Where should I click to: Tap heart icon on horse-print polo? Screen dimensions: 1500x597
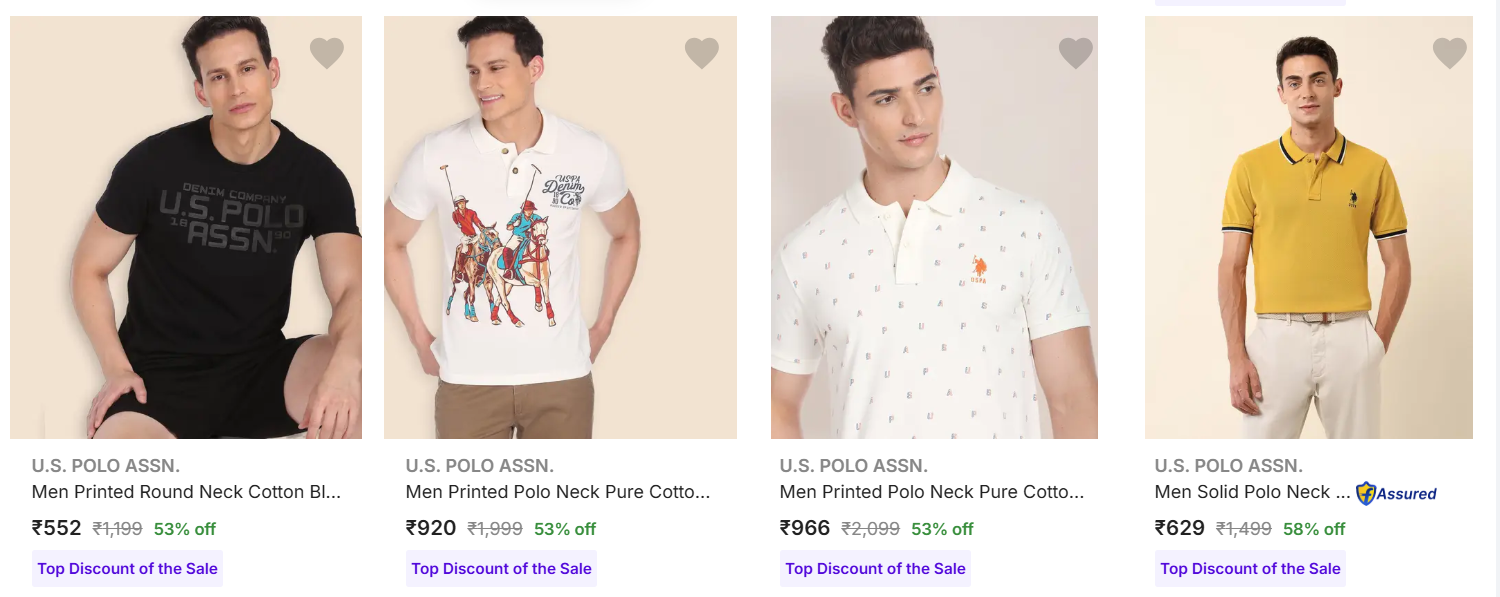(x=702, y=52)
